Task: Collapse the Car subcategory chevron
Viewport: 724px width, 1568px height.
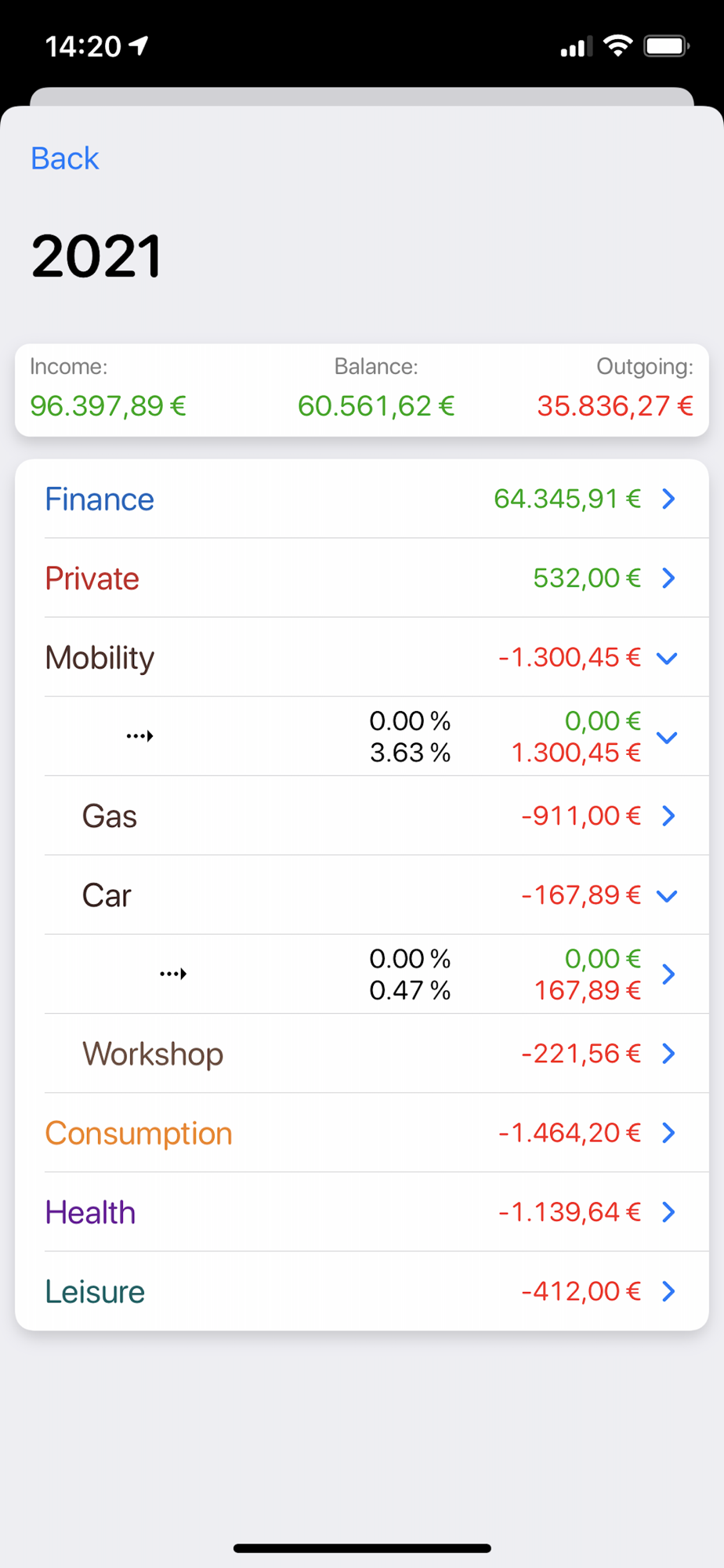Action: tap(667, 896)
